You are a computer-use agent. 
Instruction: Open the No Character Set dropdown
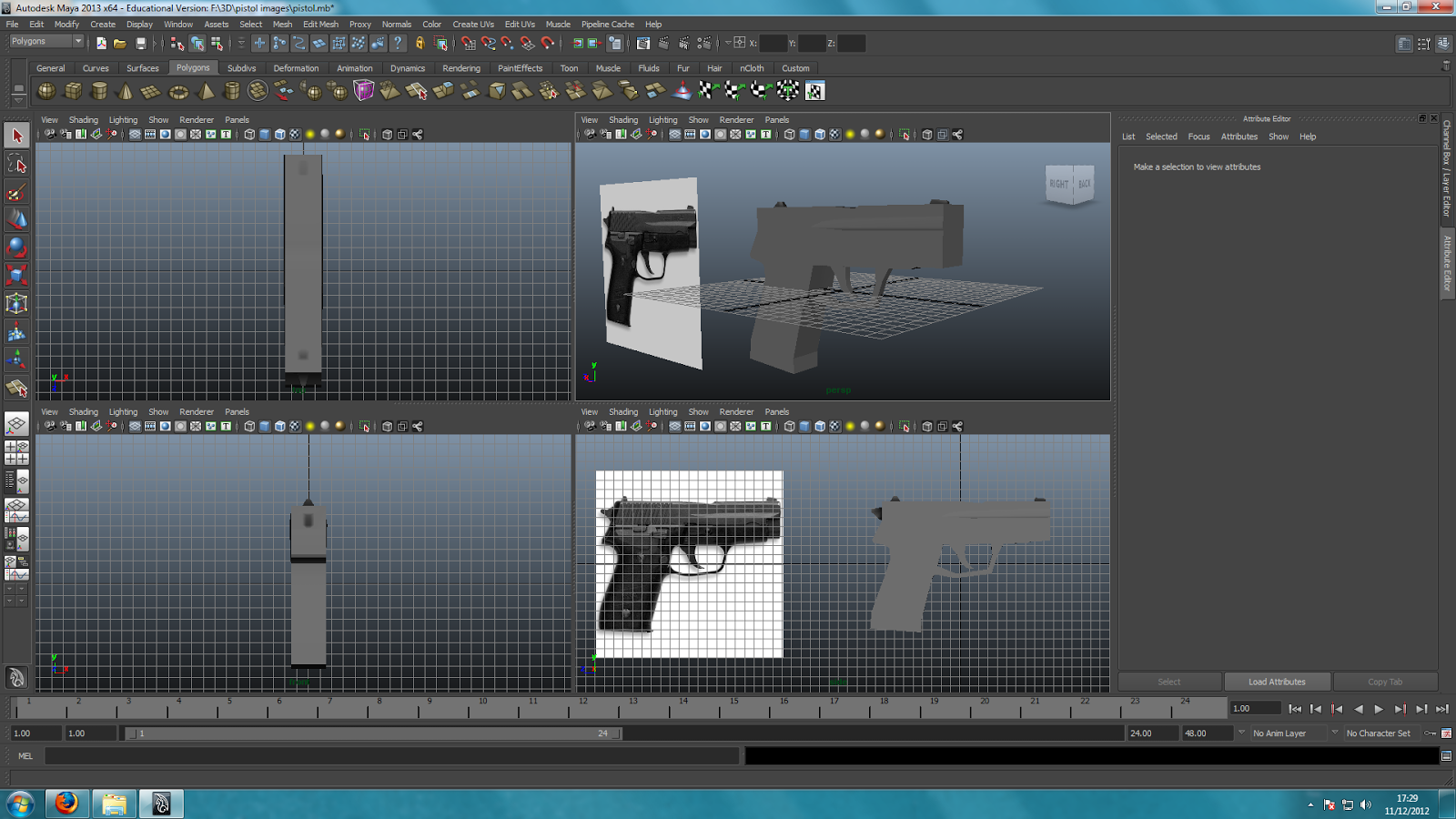pos(1377,733)
